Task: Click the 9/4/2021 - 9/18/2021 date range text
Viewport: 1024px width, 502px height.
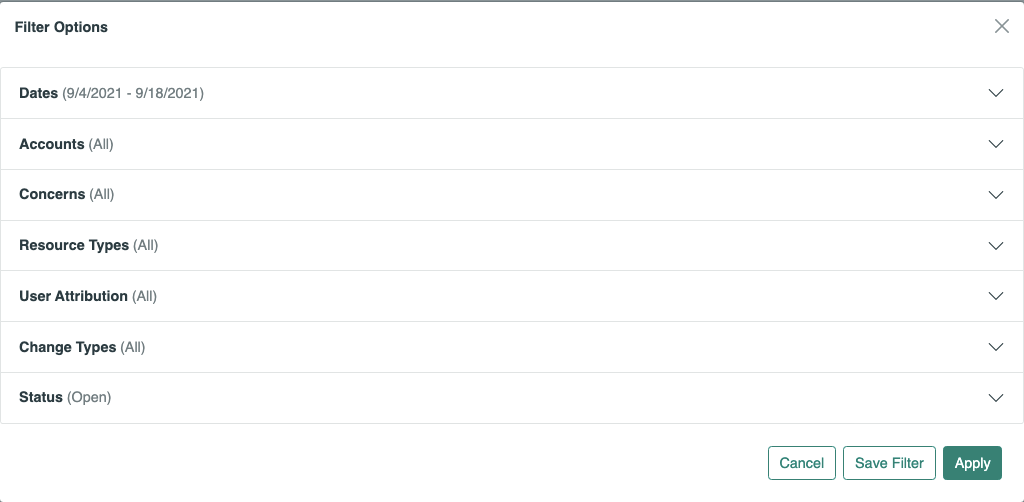Action: click(x=133, y=93)
